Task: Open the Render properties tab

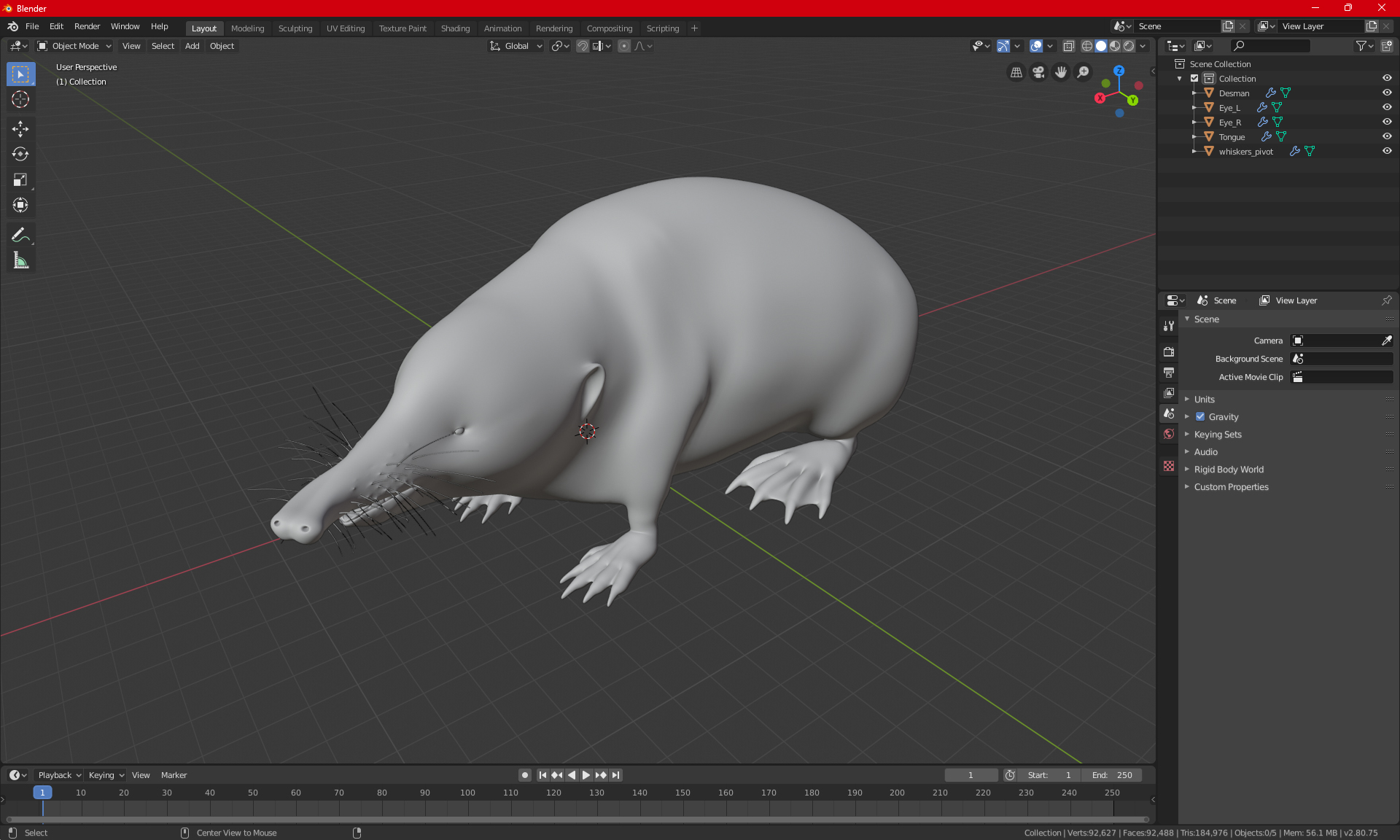Action: click(1169, 351)
